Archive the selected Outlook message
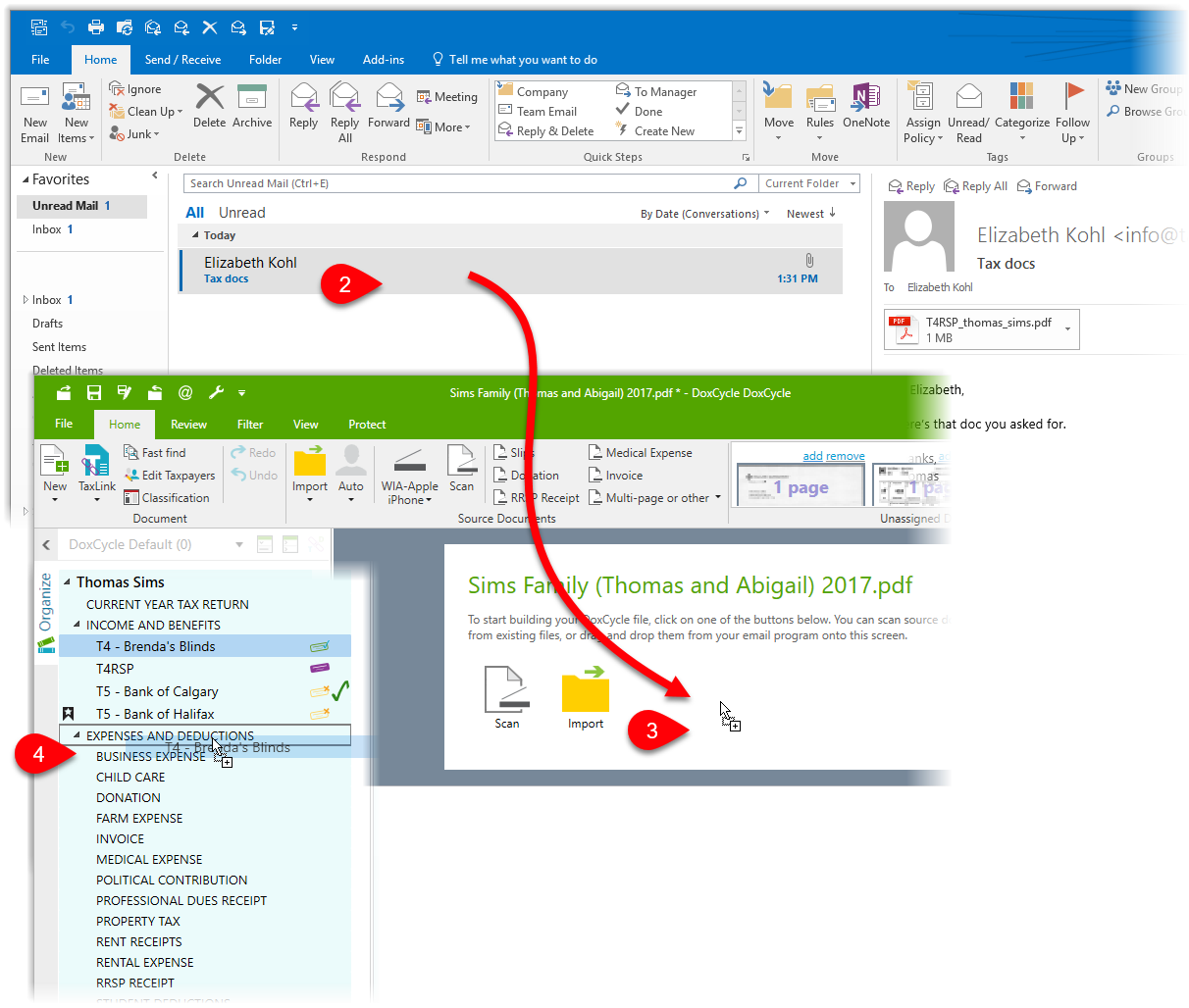The width and height of the screenshot is (1189, 1008). point(252,106)
